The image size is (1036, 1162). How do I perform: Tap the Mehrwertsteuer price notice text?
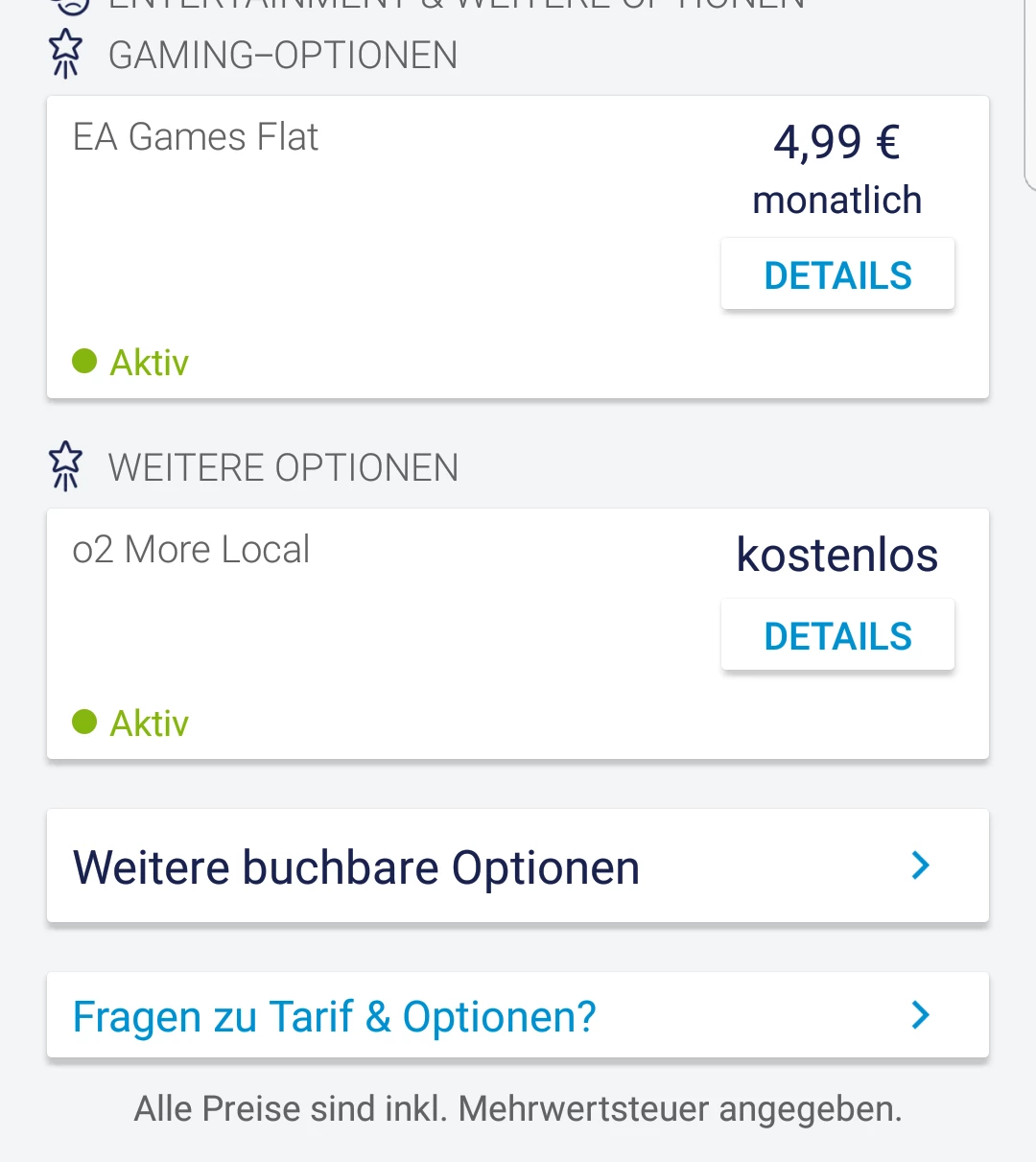518,1108
